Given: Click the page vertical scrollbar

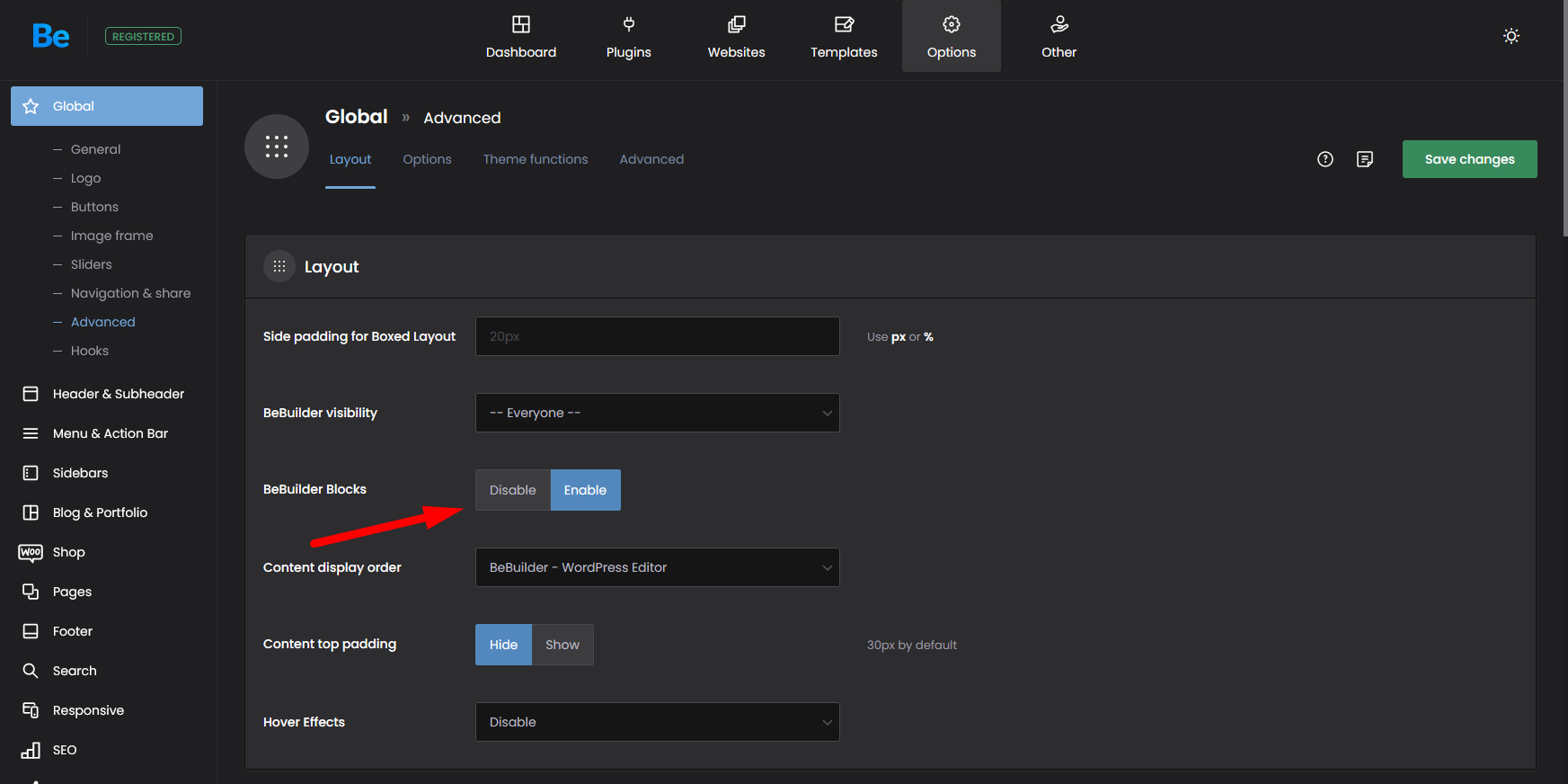Looking at the screenshot, I should coord(1565,119).
